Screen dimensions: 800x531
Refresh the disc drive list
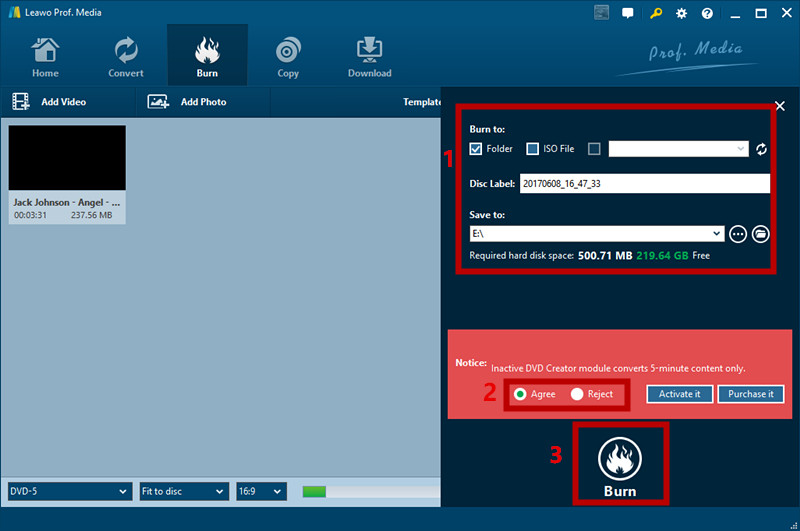click(x=761, y=149)
